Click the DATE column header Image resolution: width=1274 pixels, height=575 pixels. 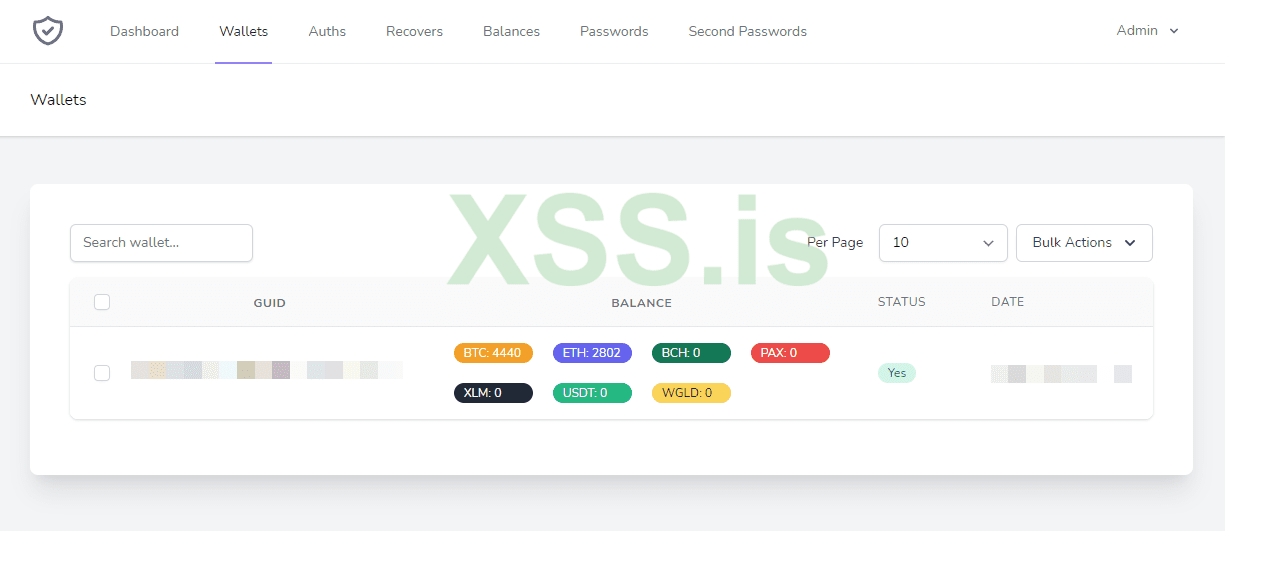pos(1007,302)
